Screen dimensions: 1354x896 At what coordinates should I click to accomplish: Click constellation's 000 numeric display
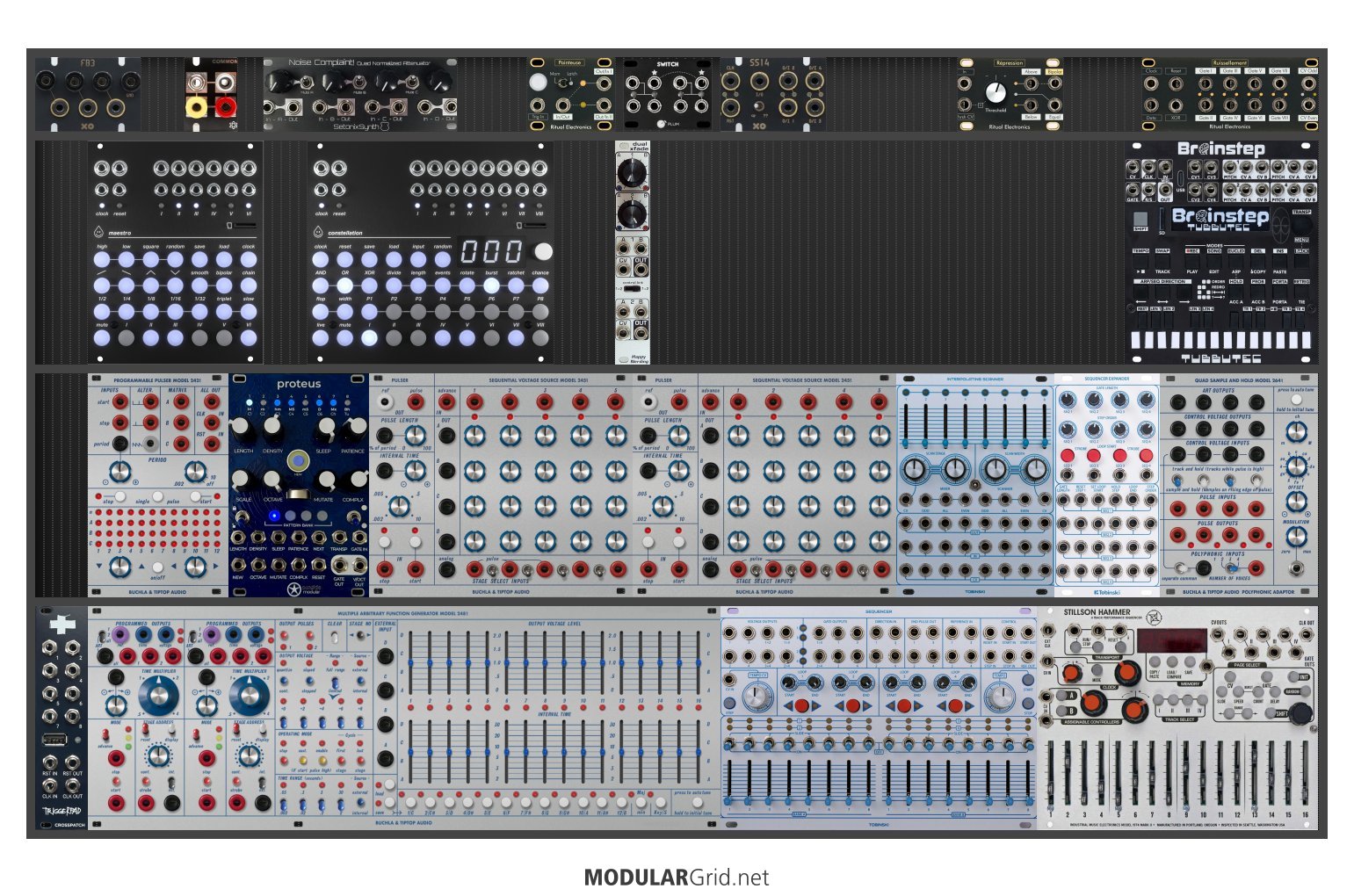pos(491,252)
